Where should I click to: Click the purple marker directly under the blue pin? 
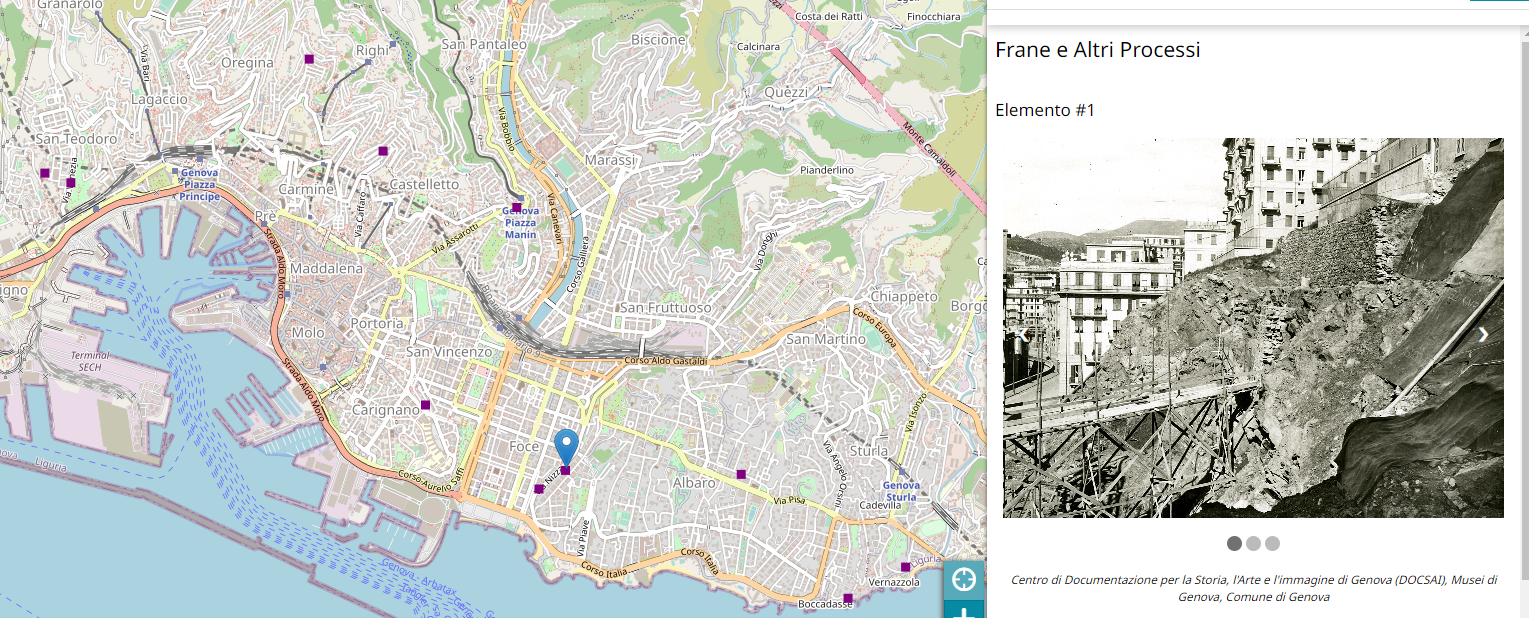pos(565,470)
